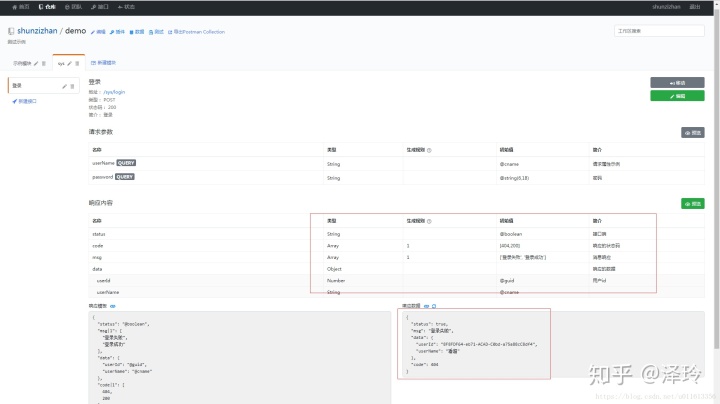Image resolution: width=720 pixels, height=404 pixels.
Task: Click the green edit button
Action: 677,96
